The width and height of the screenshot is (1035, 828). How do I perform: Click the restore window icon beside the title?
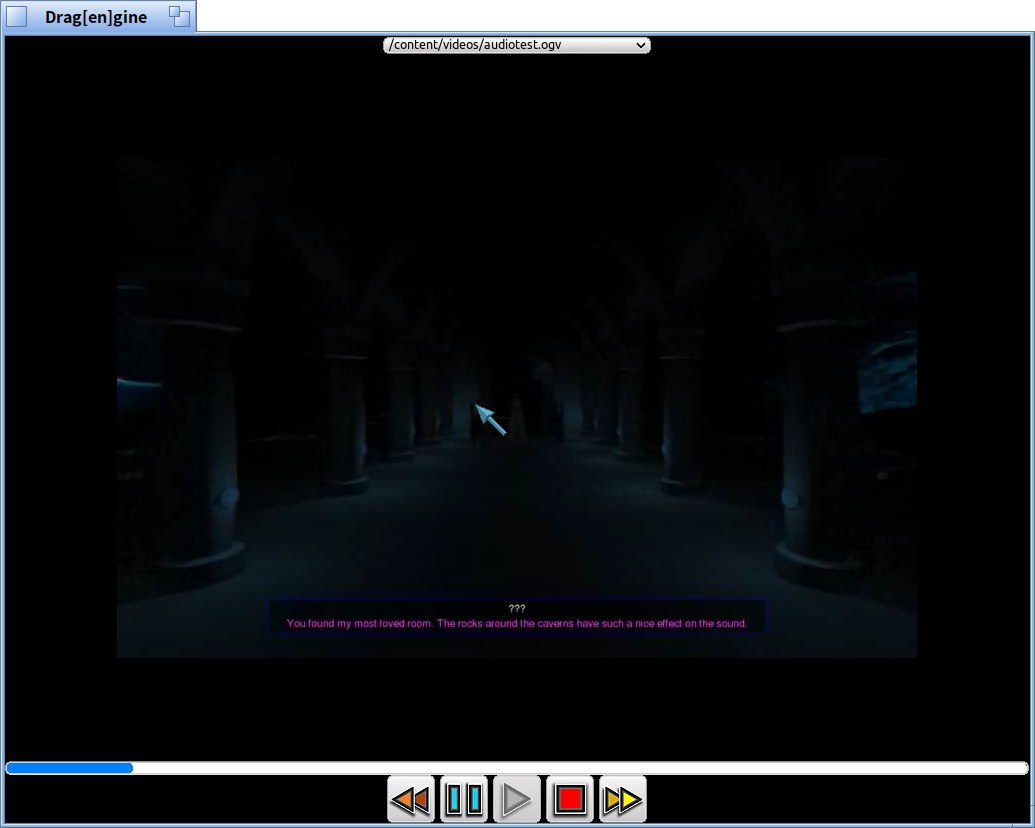pos(179,17)
